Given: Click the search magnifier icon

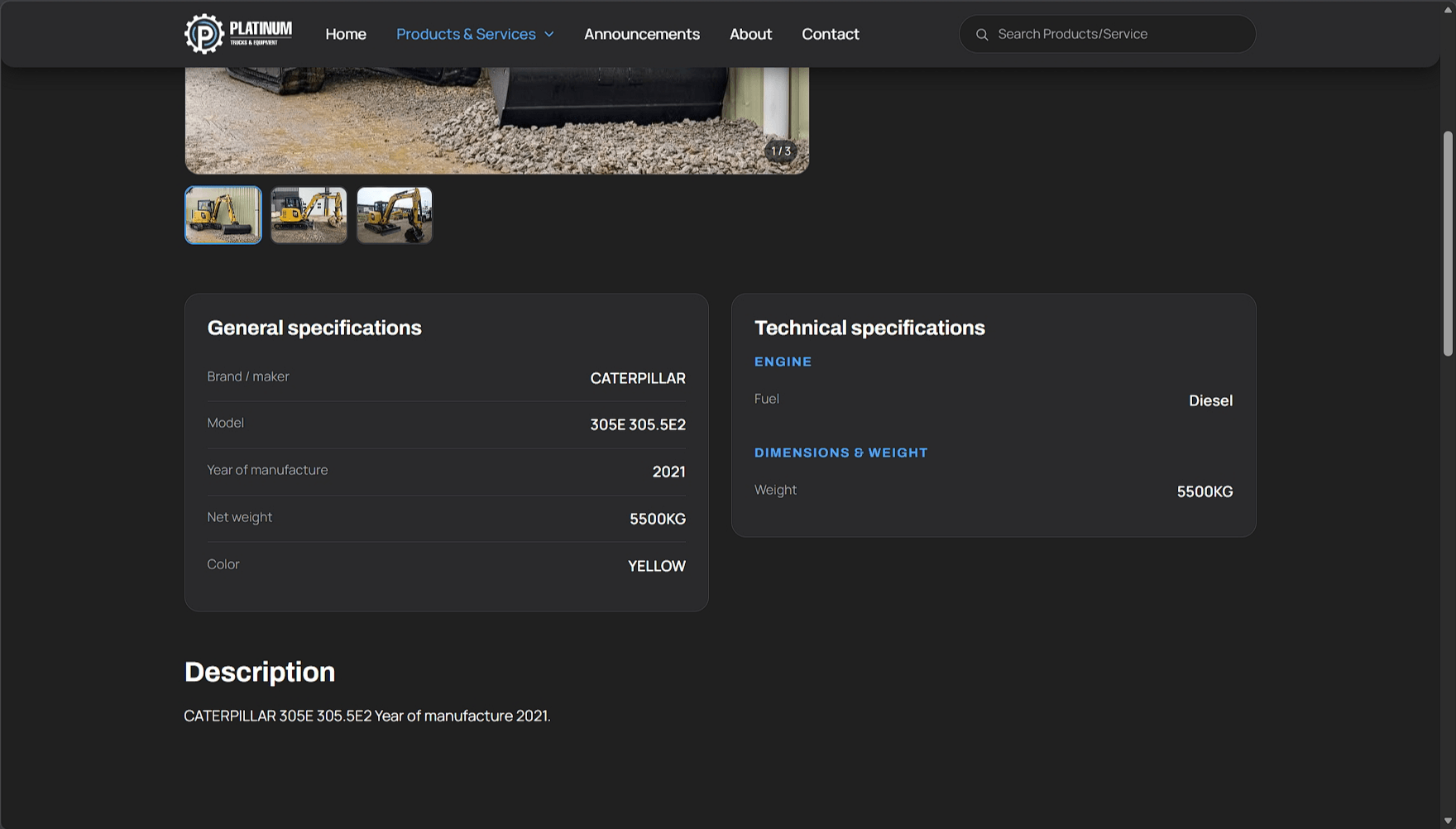Looking at the screenshot, I should coord(982,35).
